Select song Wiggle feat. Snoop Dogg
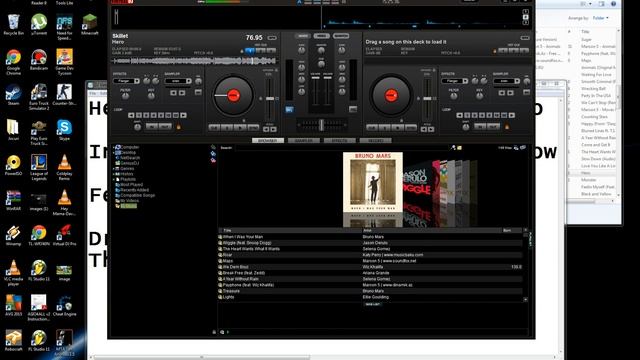640x360 pixels. point(371,243)
